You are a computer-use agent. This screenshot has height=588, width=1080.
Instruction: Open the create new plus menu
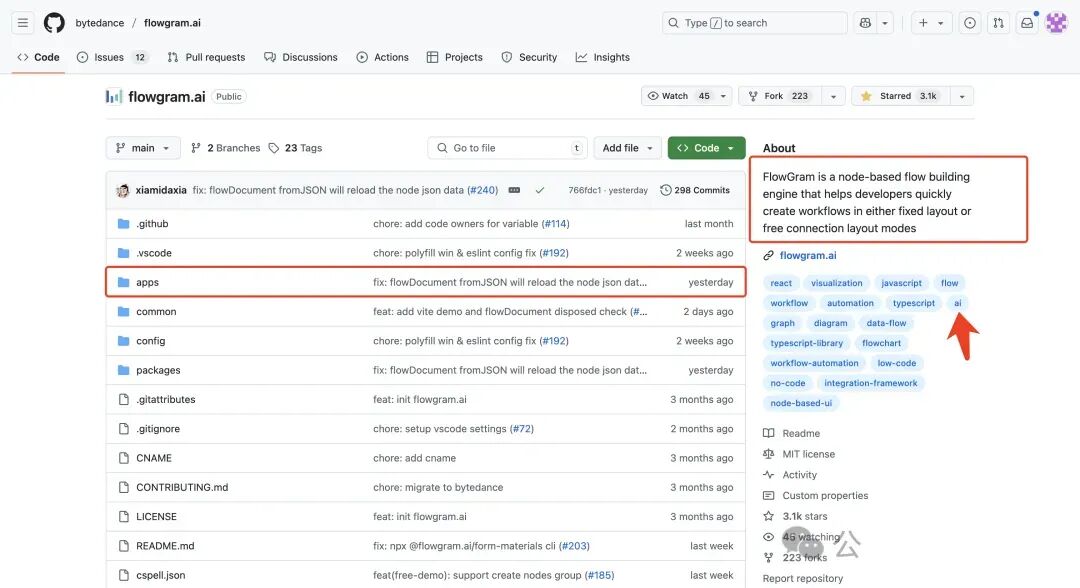[x=931, y=23]
